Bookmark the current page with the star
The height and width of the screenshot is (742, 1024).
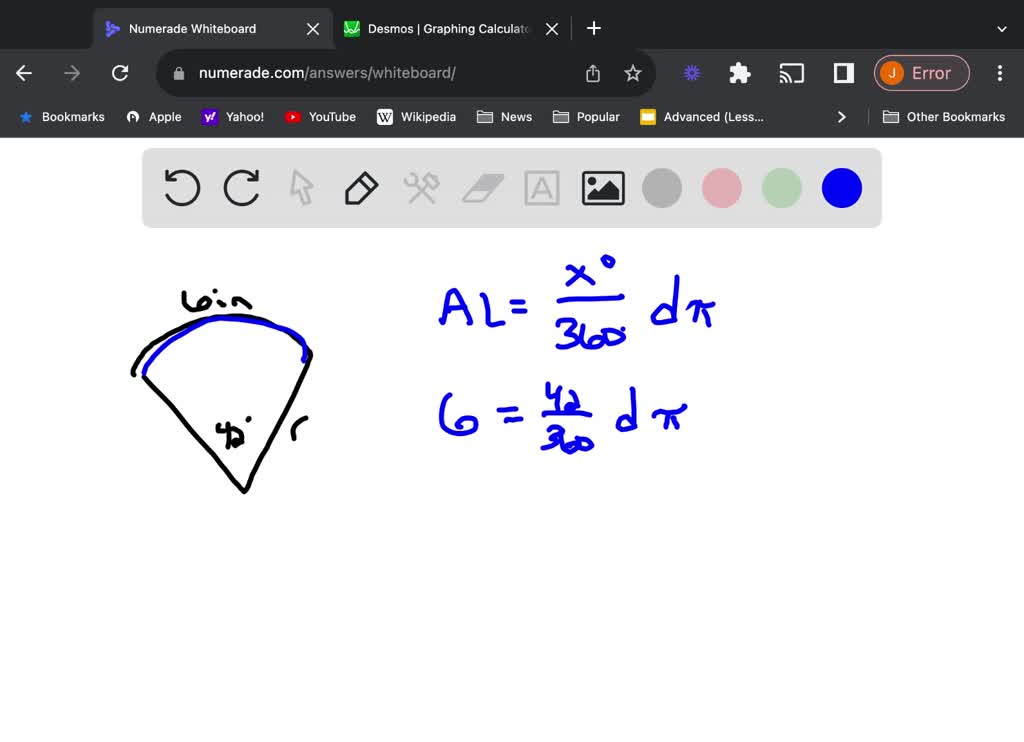632,72
